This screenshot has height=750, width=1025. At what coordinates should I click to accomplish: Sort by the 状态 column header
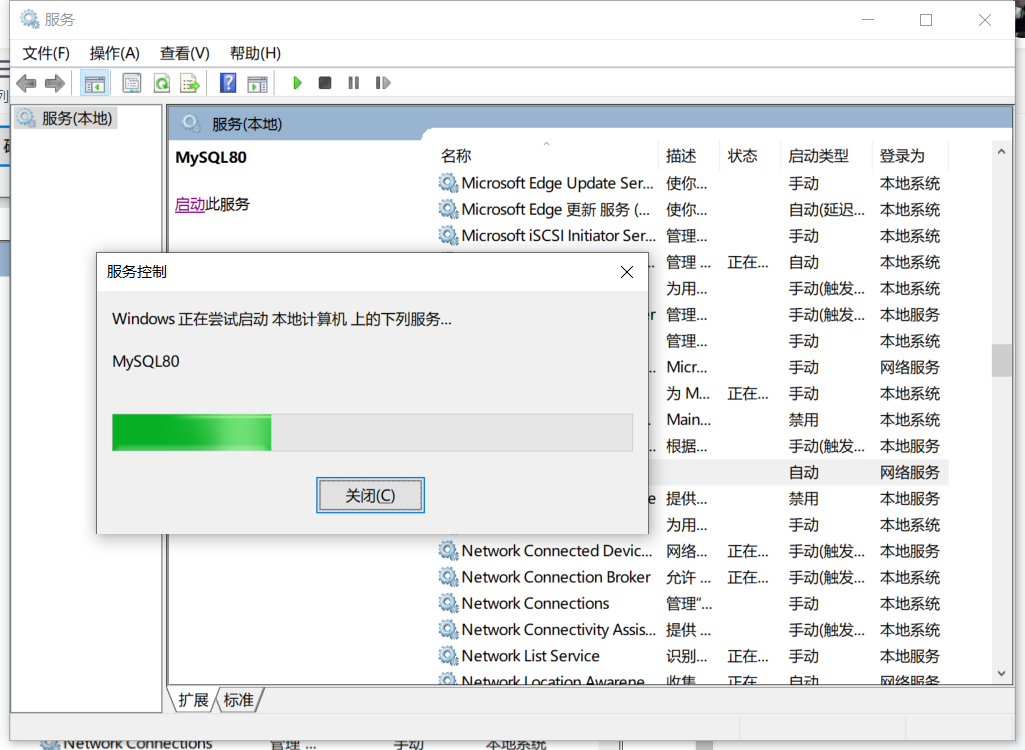(x=742, y=156)
